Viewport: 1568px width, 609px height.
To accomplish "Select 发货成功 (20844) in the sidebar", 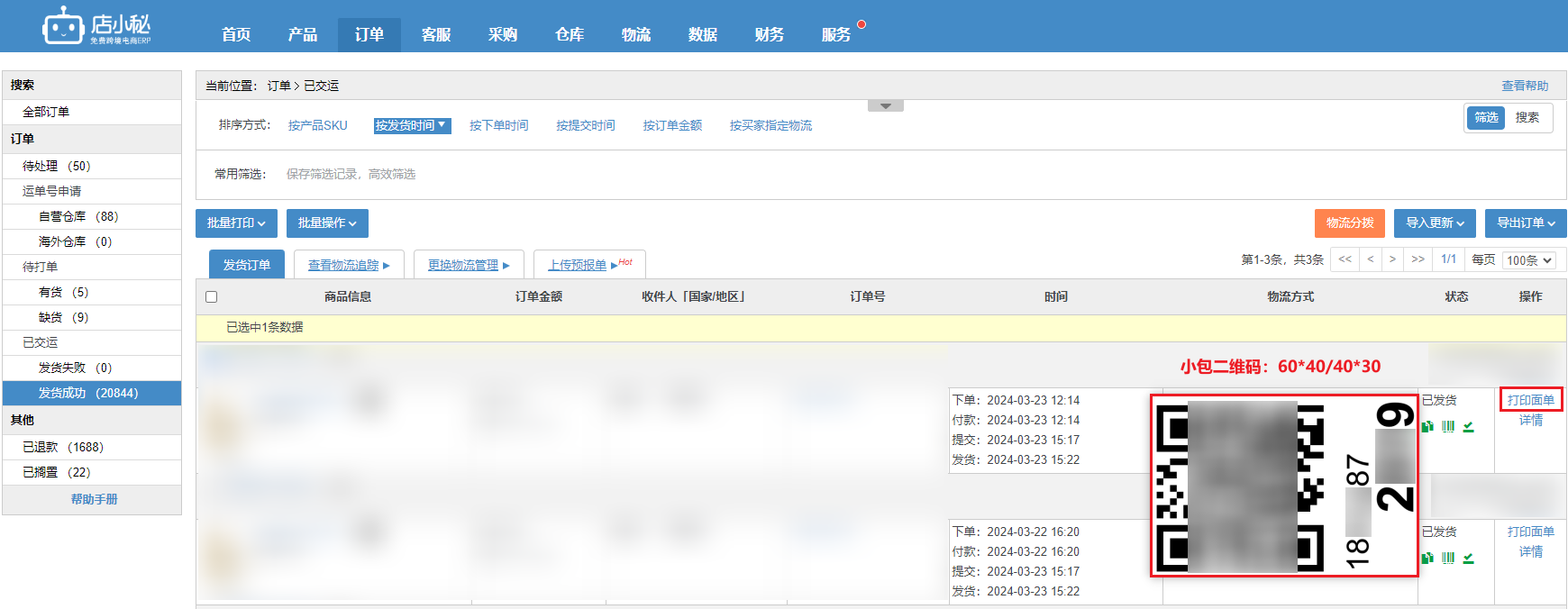I will [92, 393].
